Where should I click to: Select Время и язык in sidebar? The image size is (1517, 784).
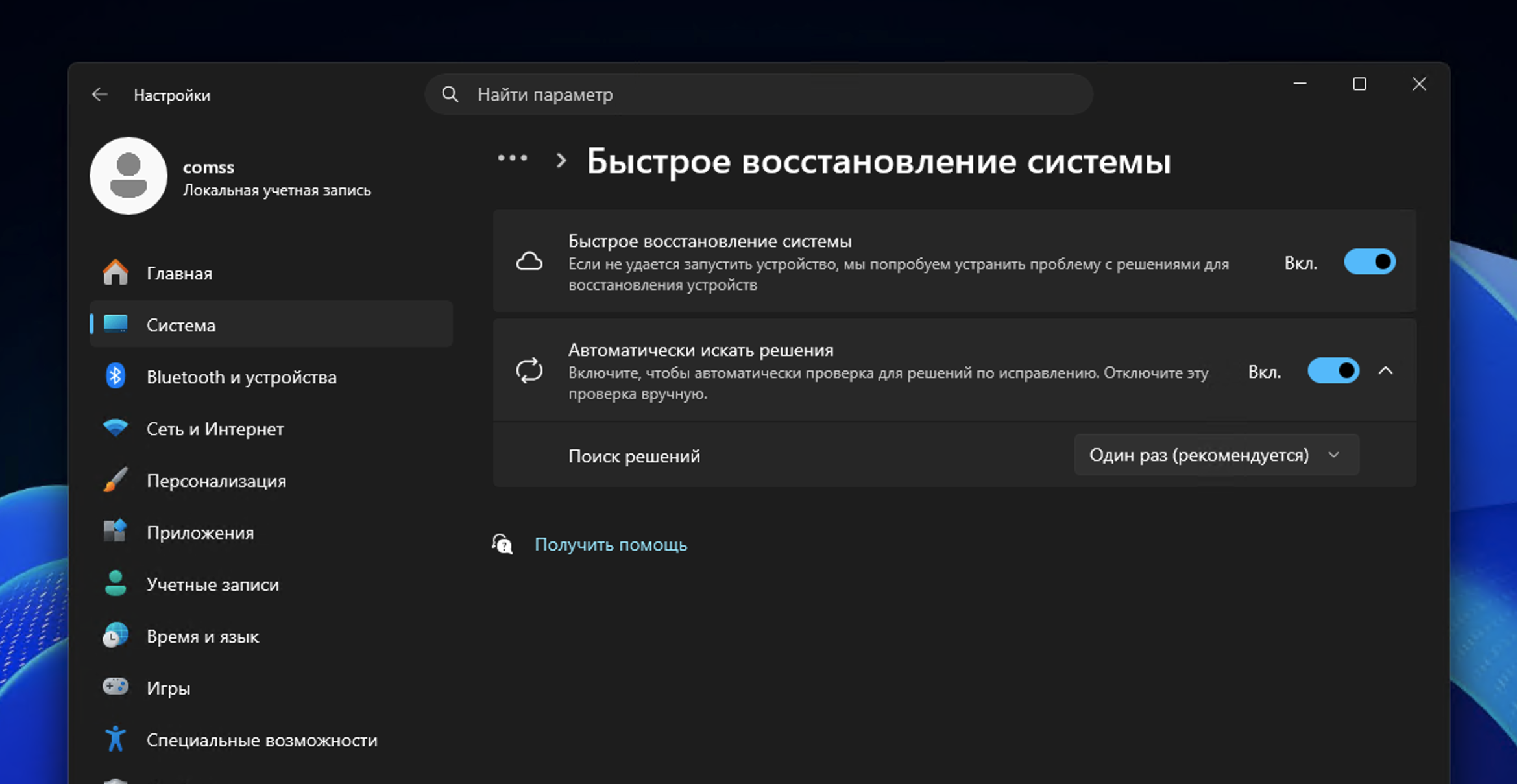coord(202,636)
